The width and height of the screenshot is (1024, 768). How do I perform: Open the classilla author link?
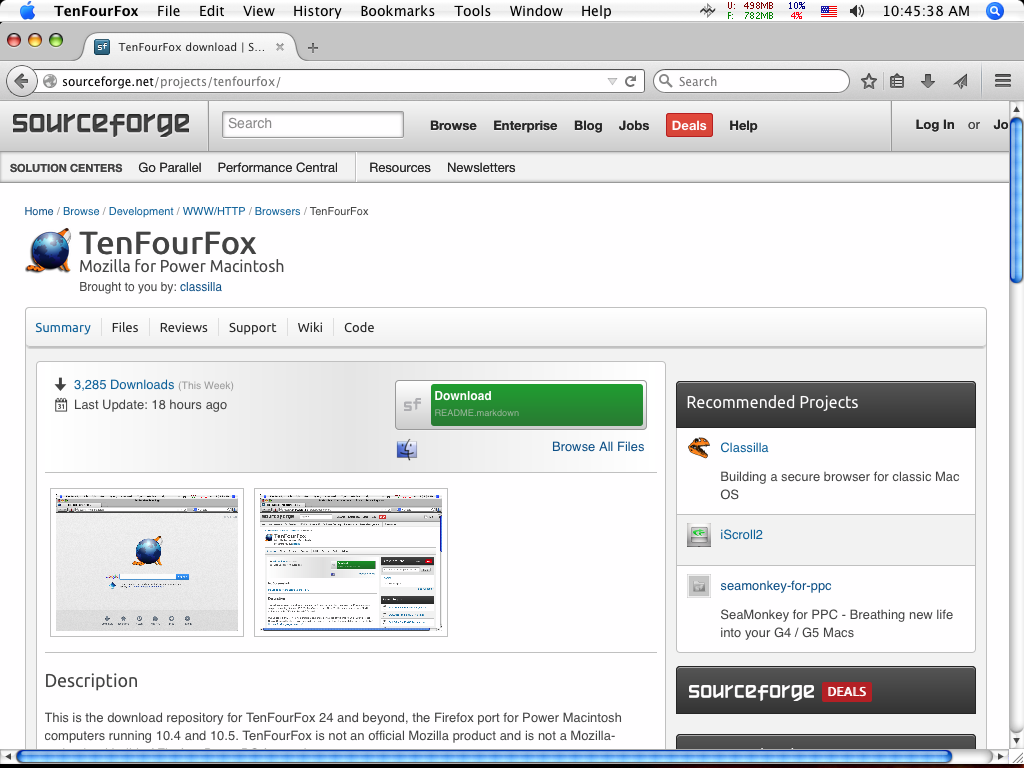[x=200, y=287]
